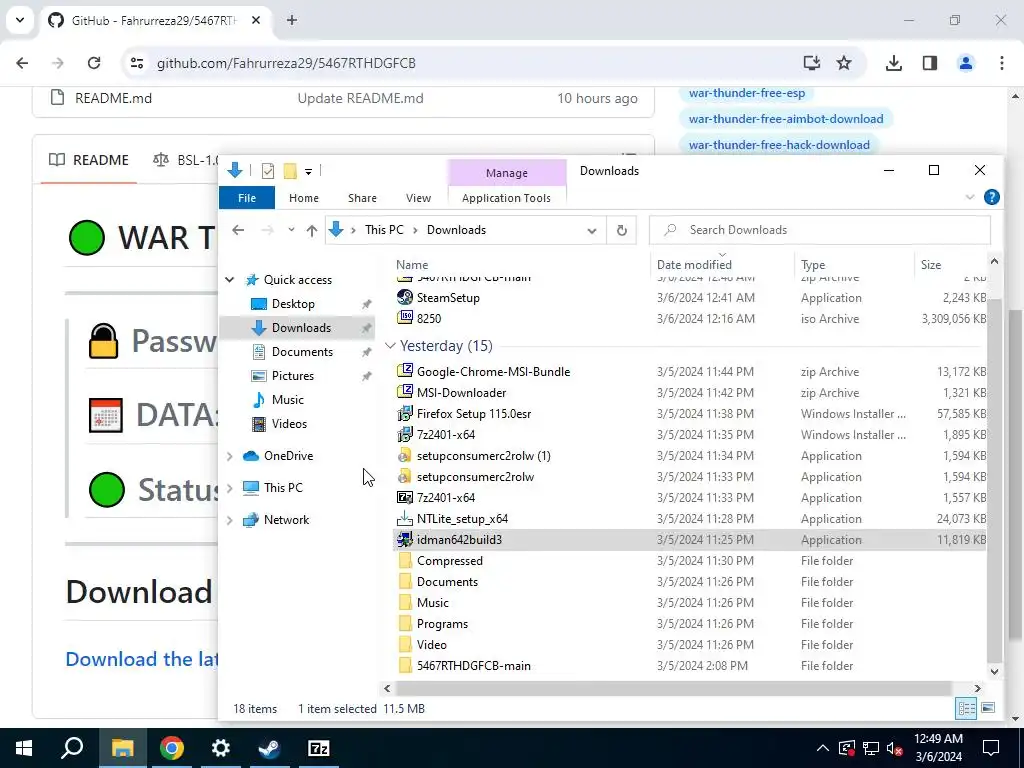This screenshot has height=768, width=1024.
Task: Switch to large thumbnails view icon
Action: pyautogui.click(x=988, y=708)
